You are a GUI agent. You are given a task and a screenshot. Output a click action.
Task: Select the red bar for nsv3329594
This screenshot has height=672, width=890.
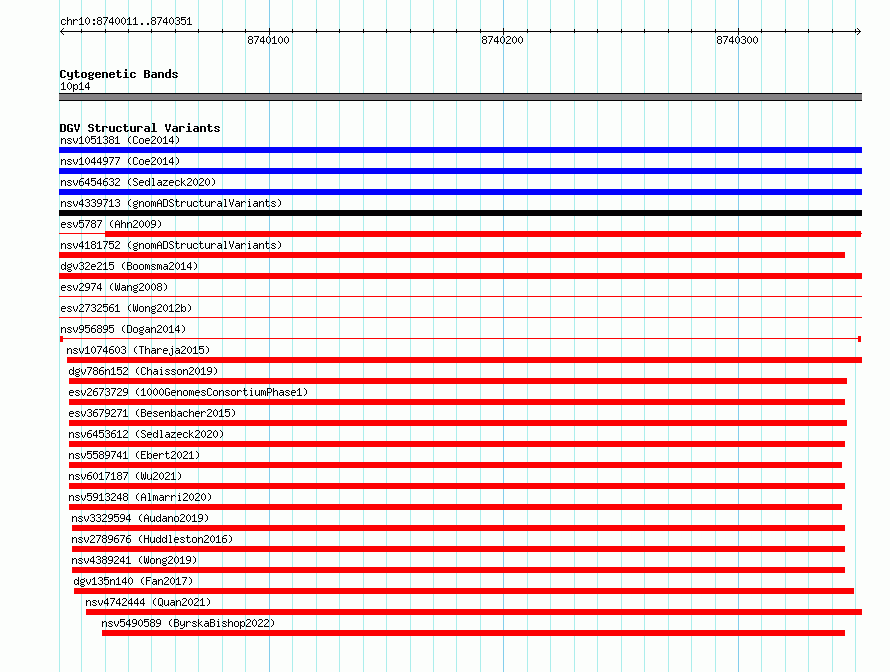pos(458,528)
